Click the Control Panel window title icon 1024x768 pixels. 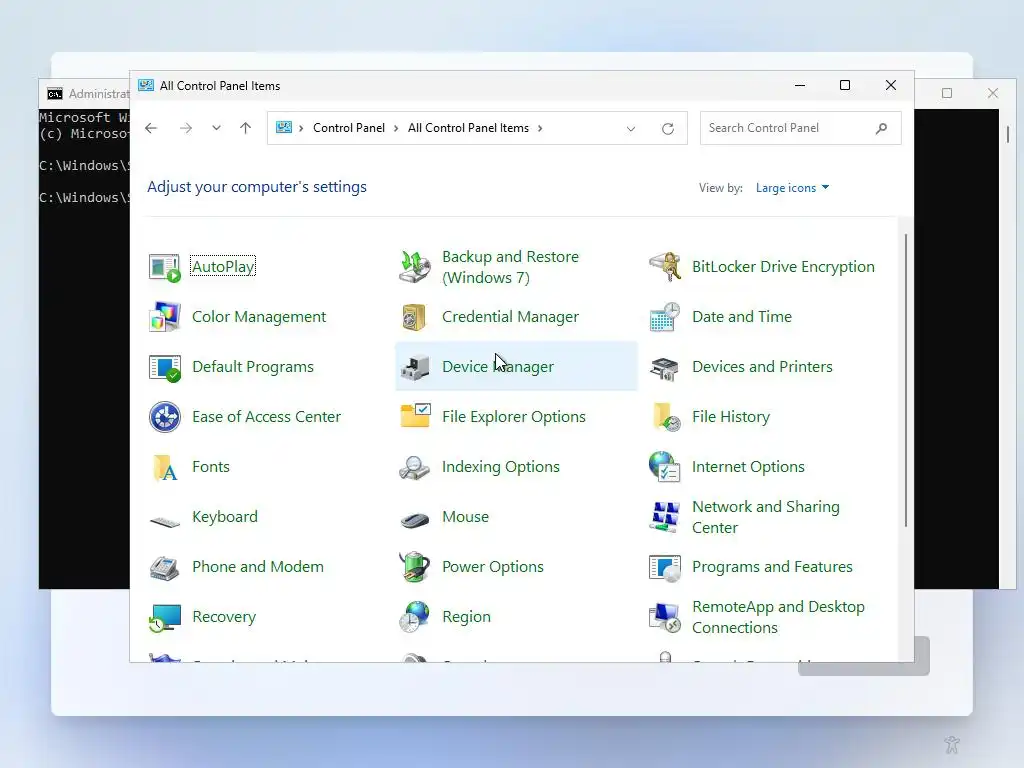[x=146, y=86]
